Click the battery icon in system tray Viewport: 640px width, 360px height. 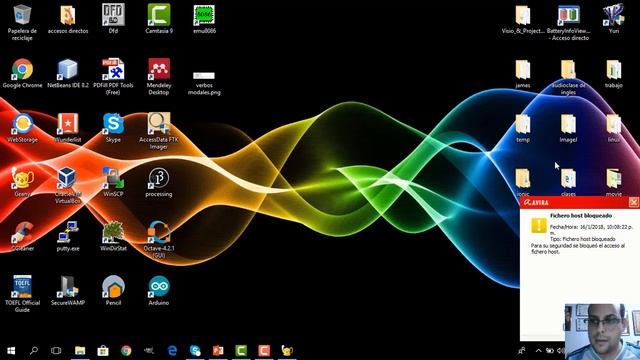click(550, 351)
